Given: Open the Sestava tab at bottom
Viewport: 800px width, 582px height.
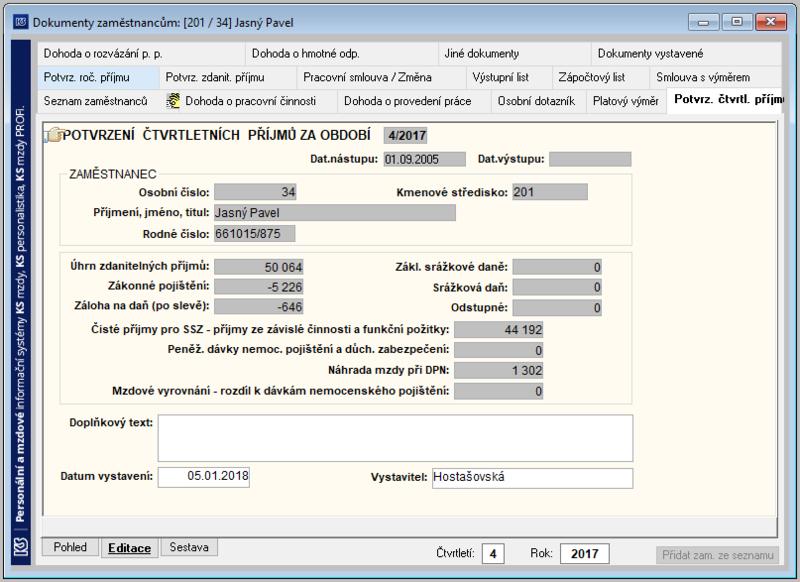Looking at the screenshot, I should click(x=189, y=547).
